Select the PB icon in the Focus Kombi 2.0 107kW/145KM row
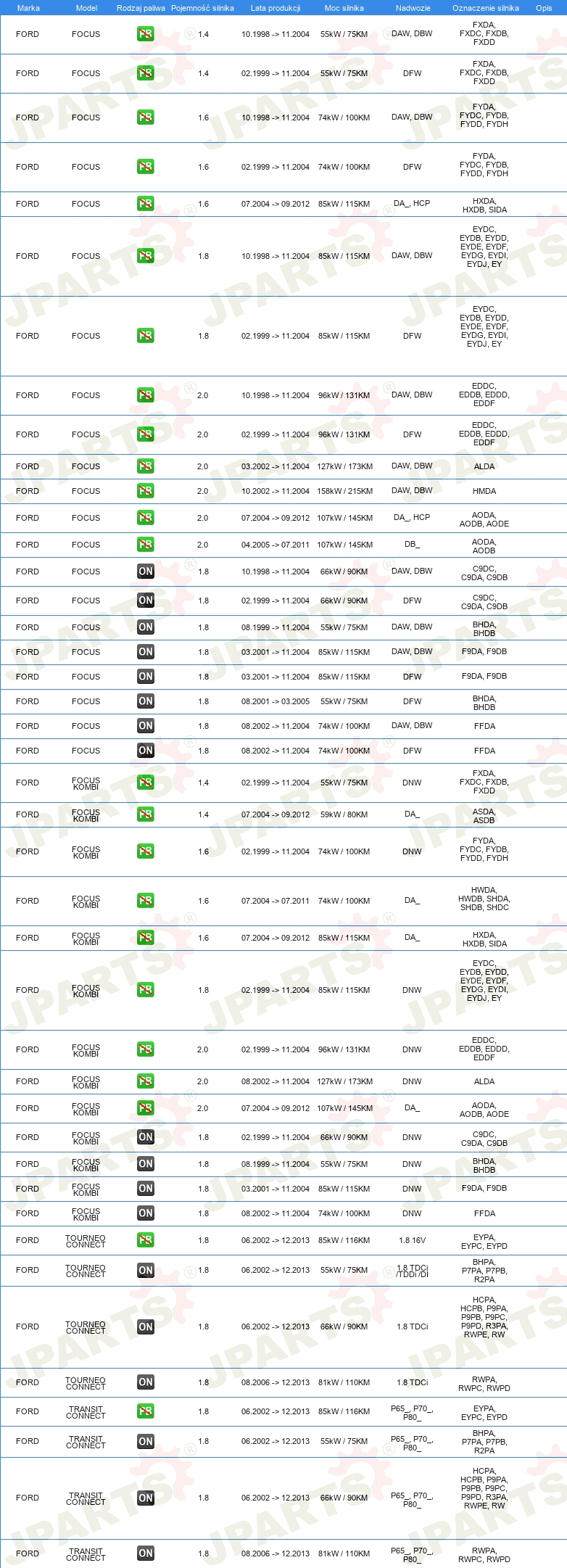The width and height of the screenshot is (567, 1568). tap(146, 1108)
